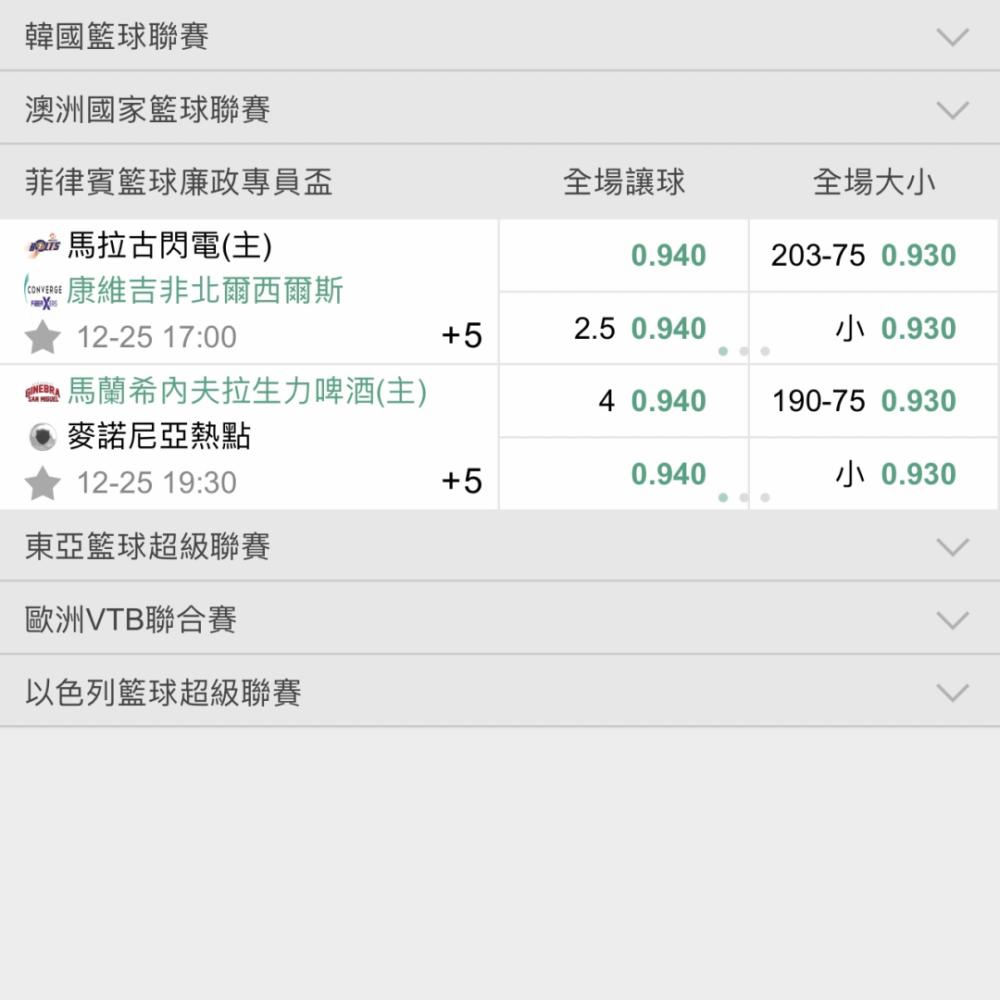Viewport: 1000px width, 1000px height.
Task: Favorite the 12-25 17:00 match star
Action: [43, 337]
